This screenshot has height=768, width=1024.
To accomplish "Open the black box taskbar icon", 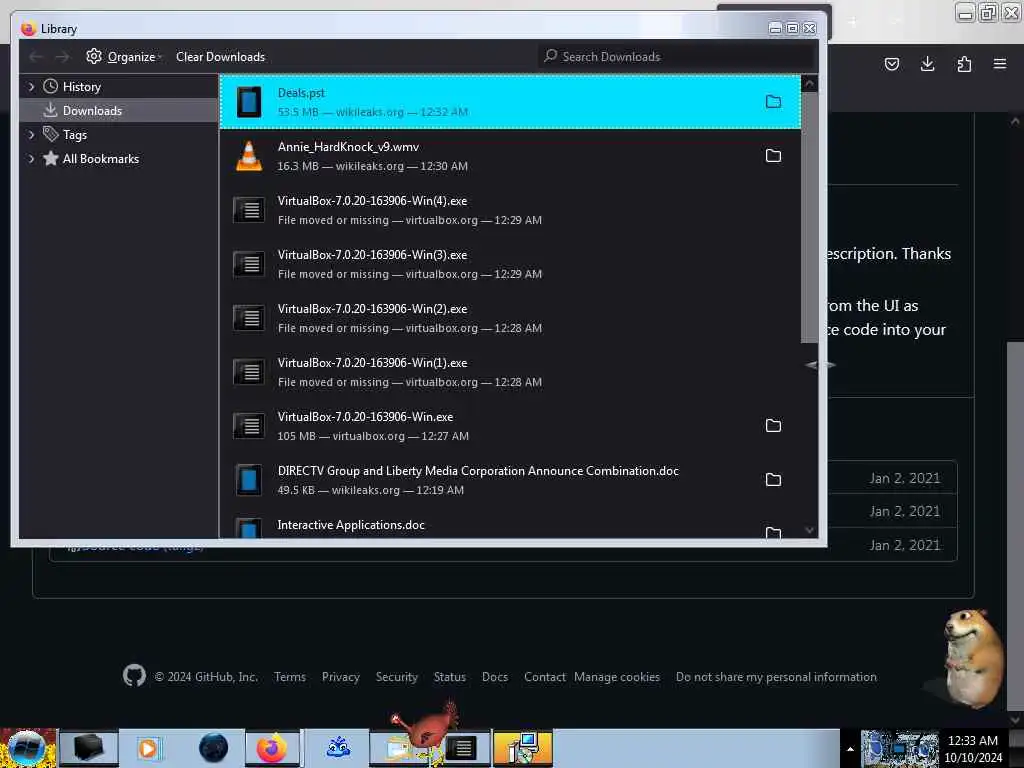I will point(89,748).
